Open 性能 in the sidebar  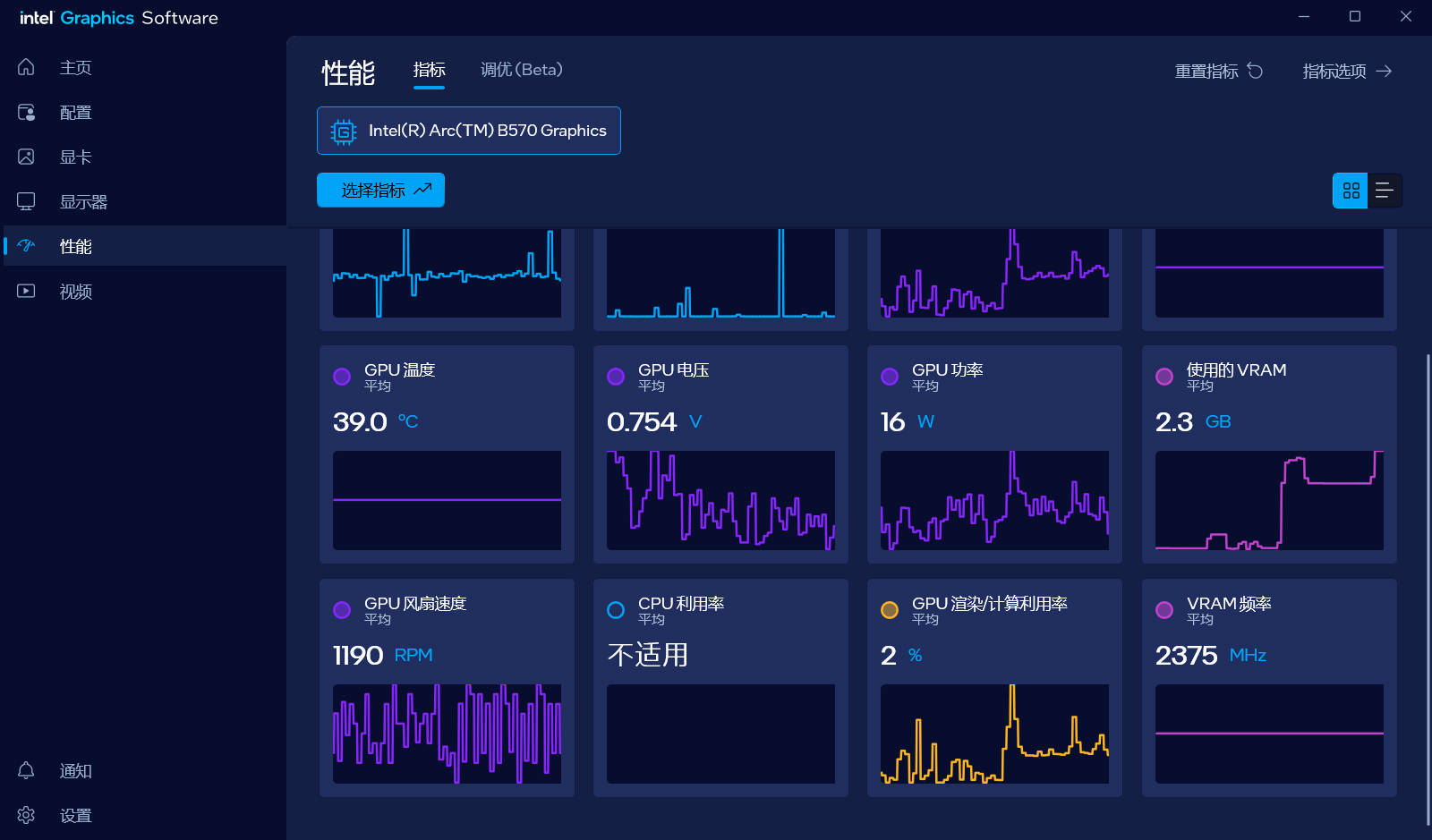(143, 246)
